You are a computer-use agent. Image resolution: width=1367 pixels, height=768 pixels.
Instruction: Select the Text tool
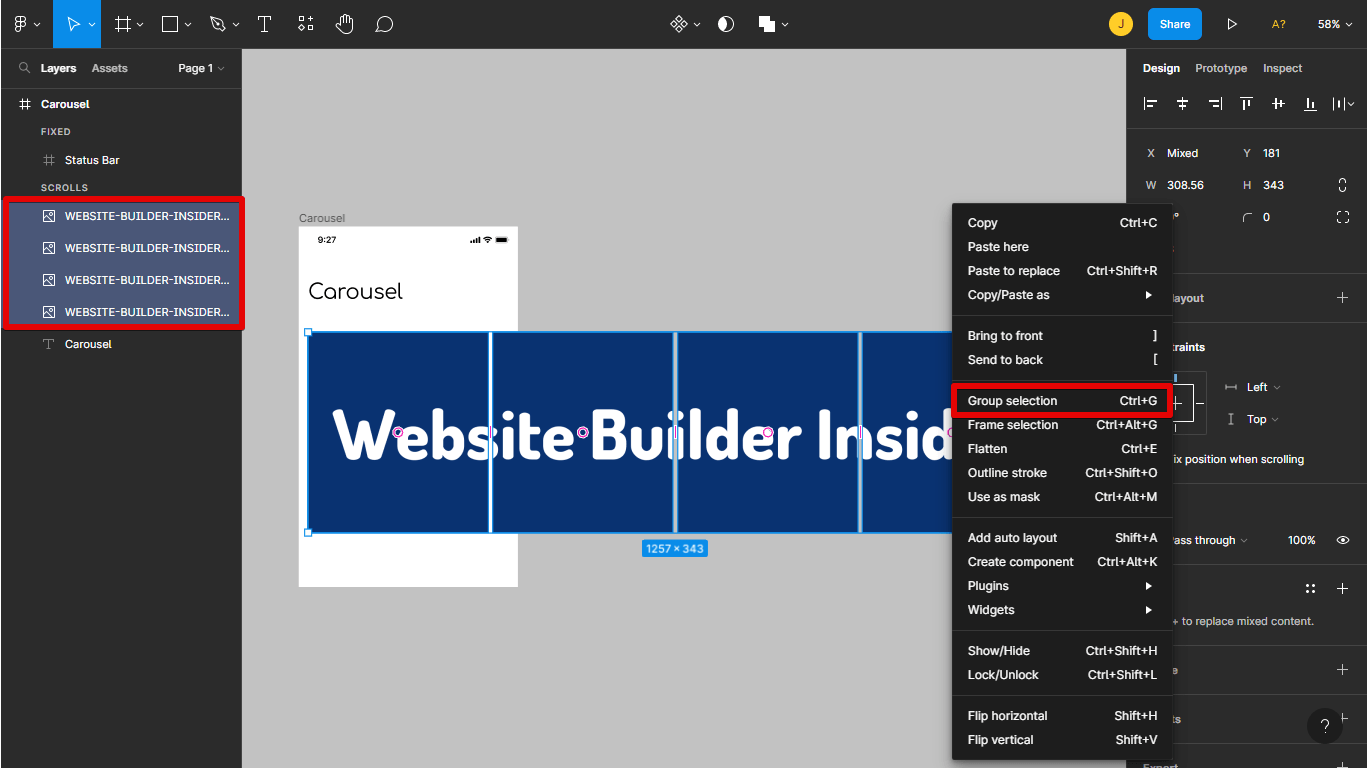pos(264,23)
